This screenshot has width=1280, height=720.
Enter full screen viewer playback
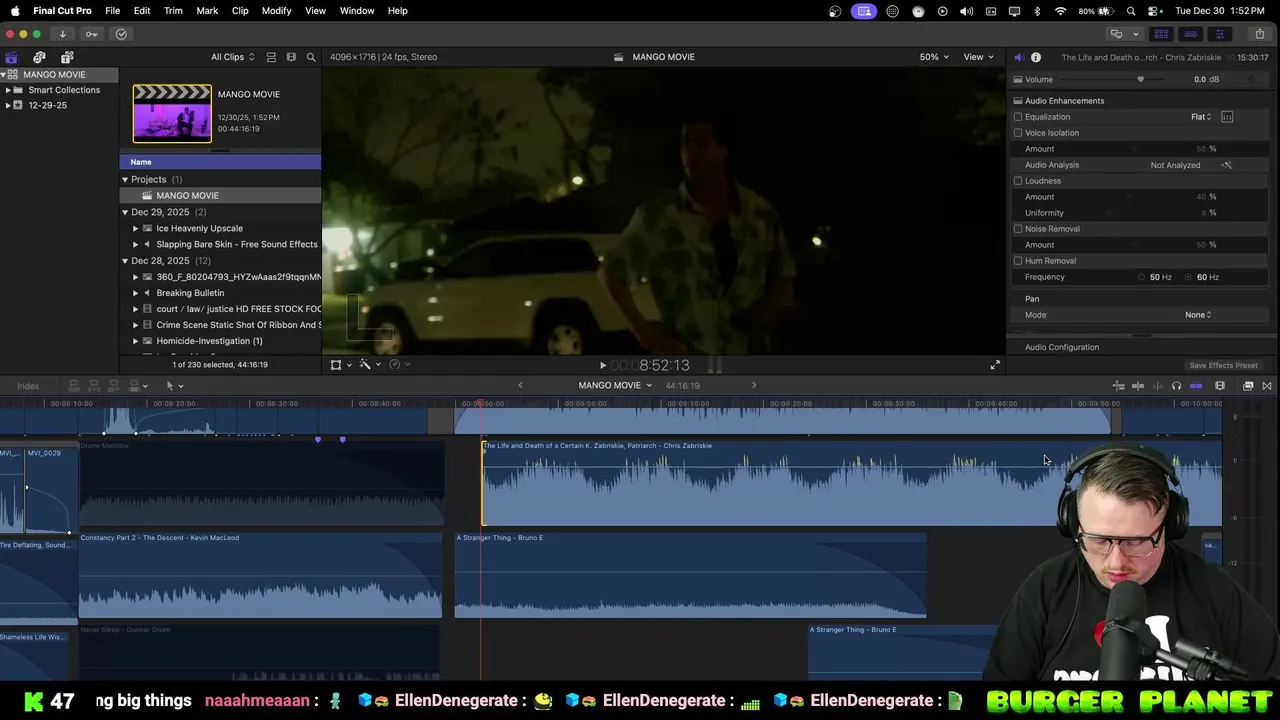[995, 365]
